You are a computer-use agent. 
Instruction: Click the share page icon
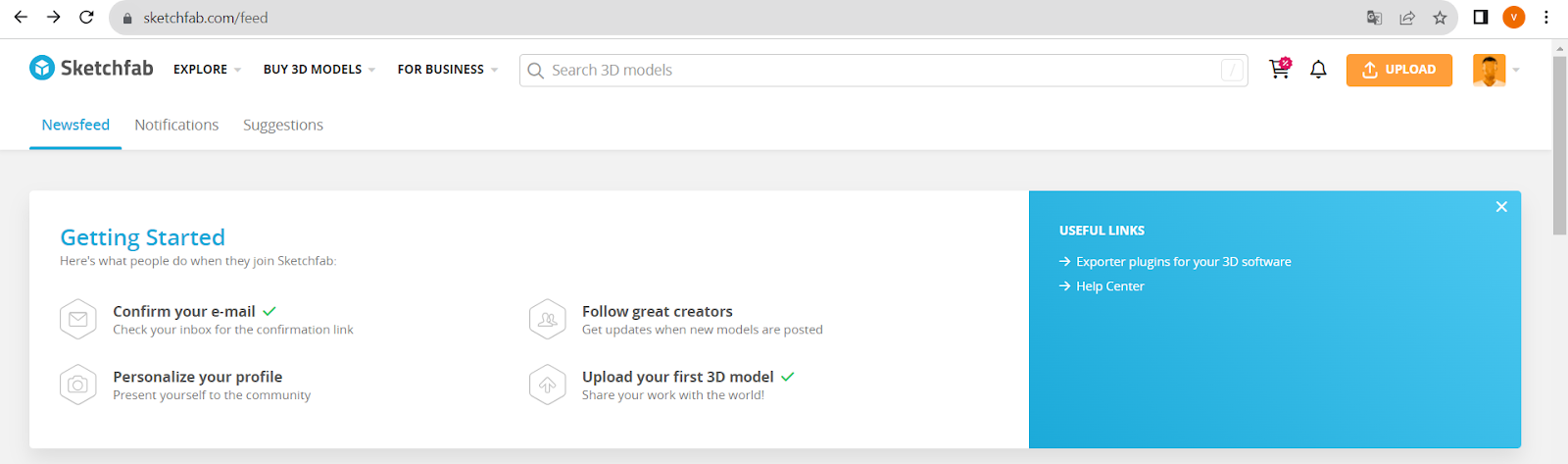pos(1407,18)
